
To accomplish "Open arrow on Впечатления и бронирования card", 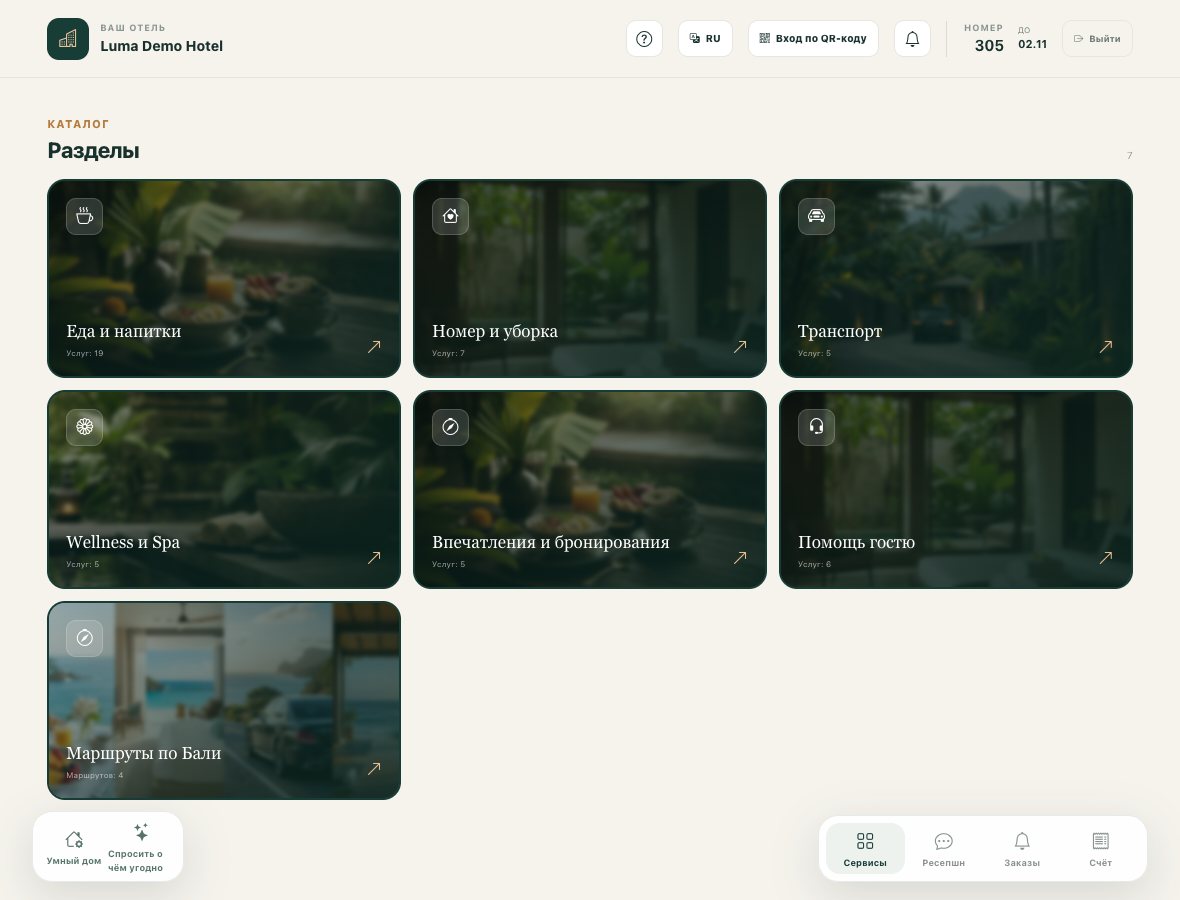I will tap(740, 558).
